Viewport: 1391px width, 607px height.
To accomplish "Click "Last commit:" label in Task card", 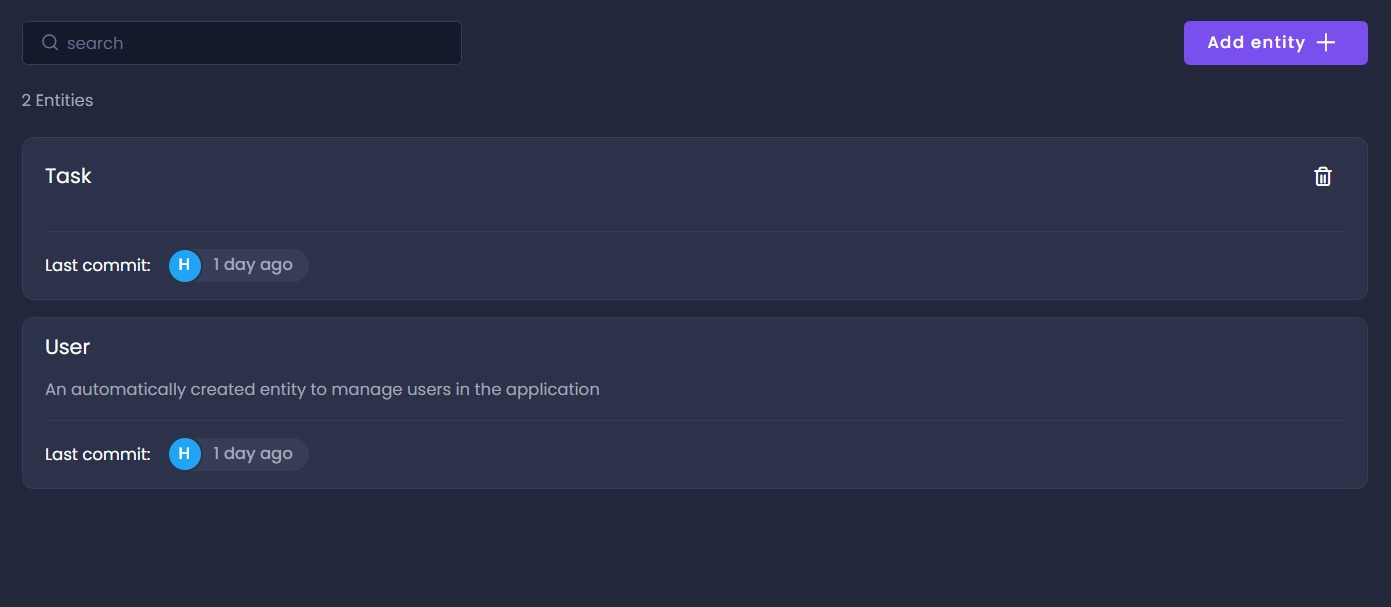I will click(x=98, y=265).
